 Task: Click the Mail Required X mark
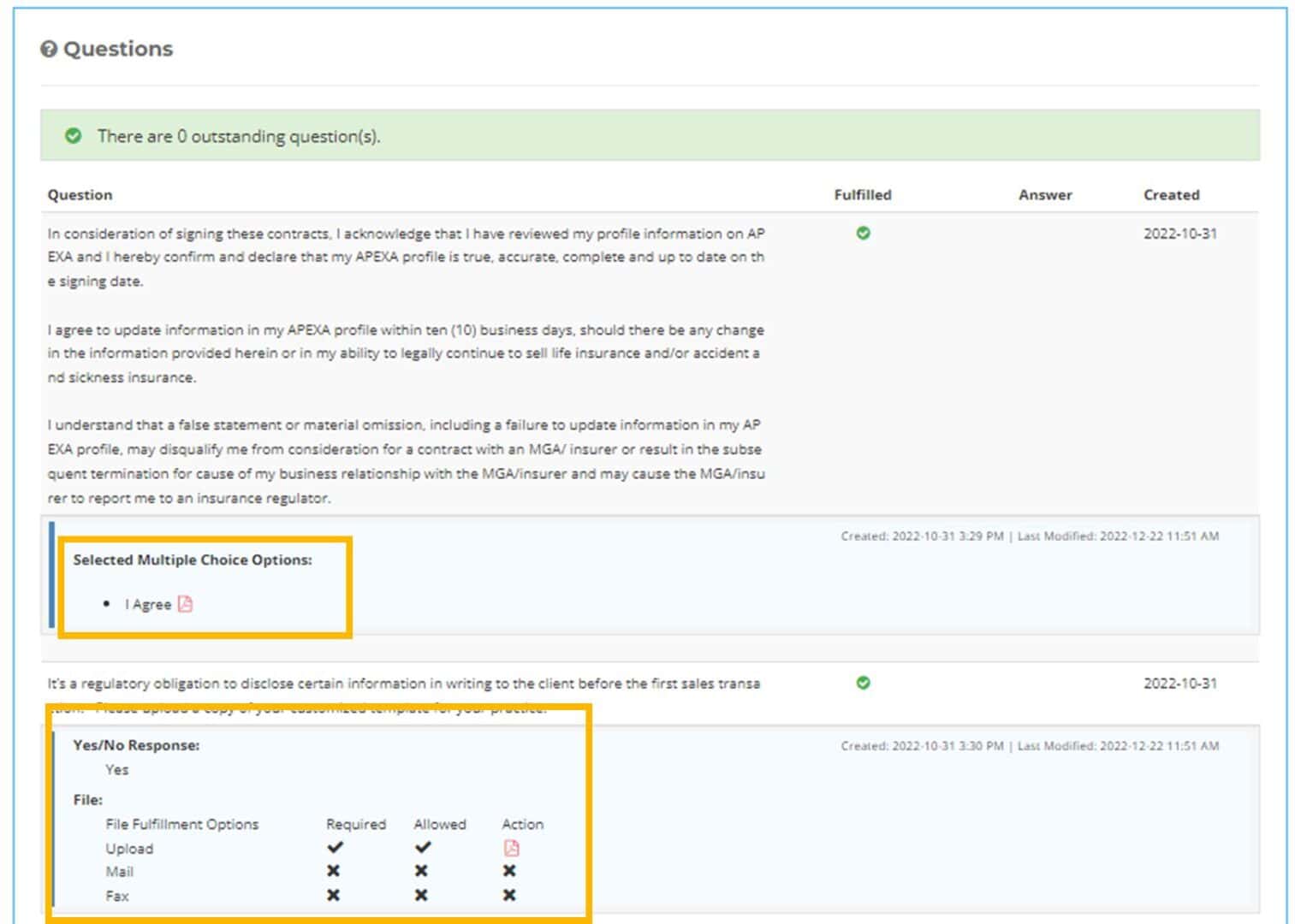pos(333,871)
